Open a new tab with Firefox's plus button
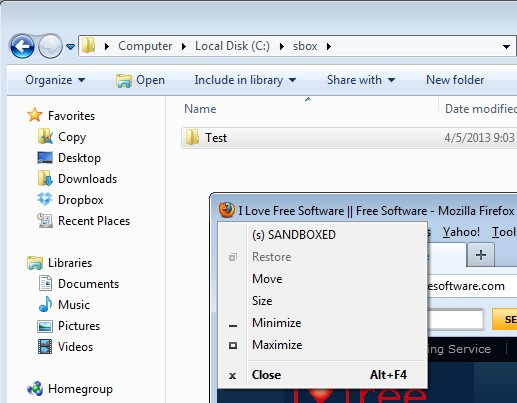Image resolution: width=517 pixels, height=403 pixels. [x=481, y=255]
